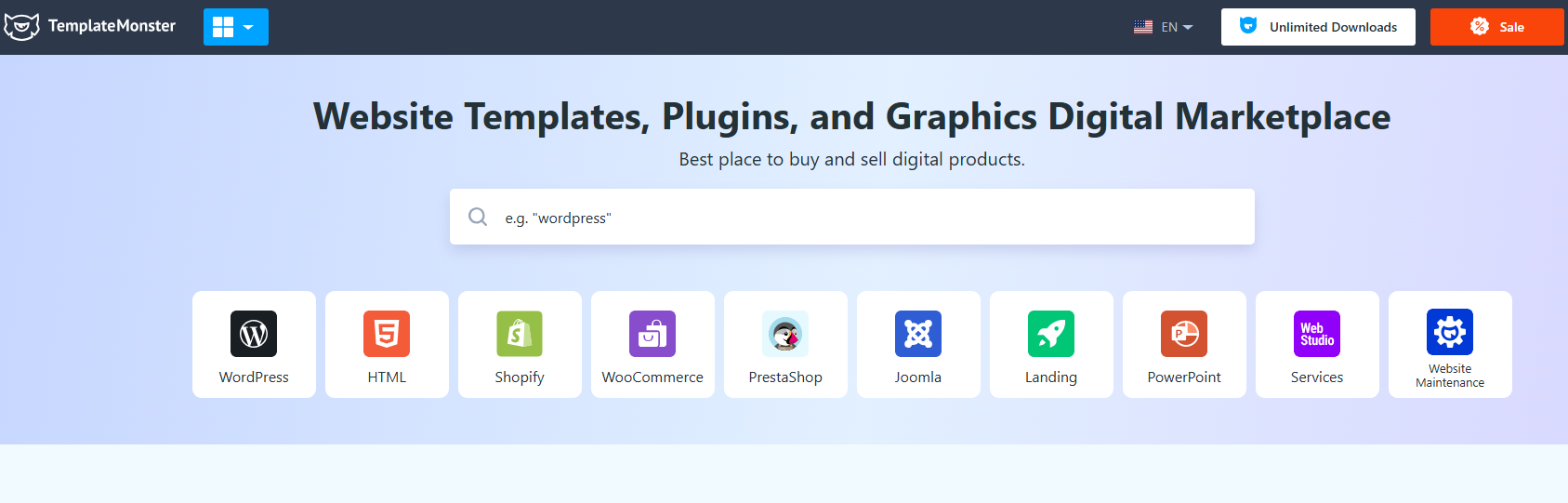Open the Shopify bag icon
Viewport: 1568px width, 503px height.
tap(520, 334)
